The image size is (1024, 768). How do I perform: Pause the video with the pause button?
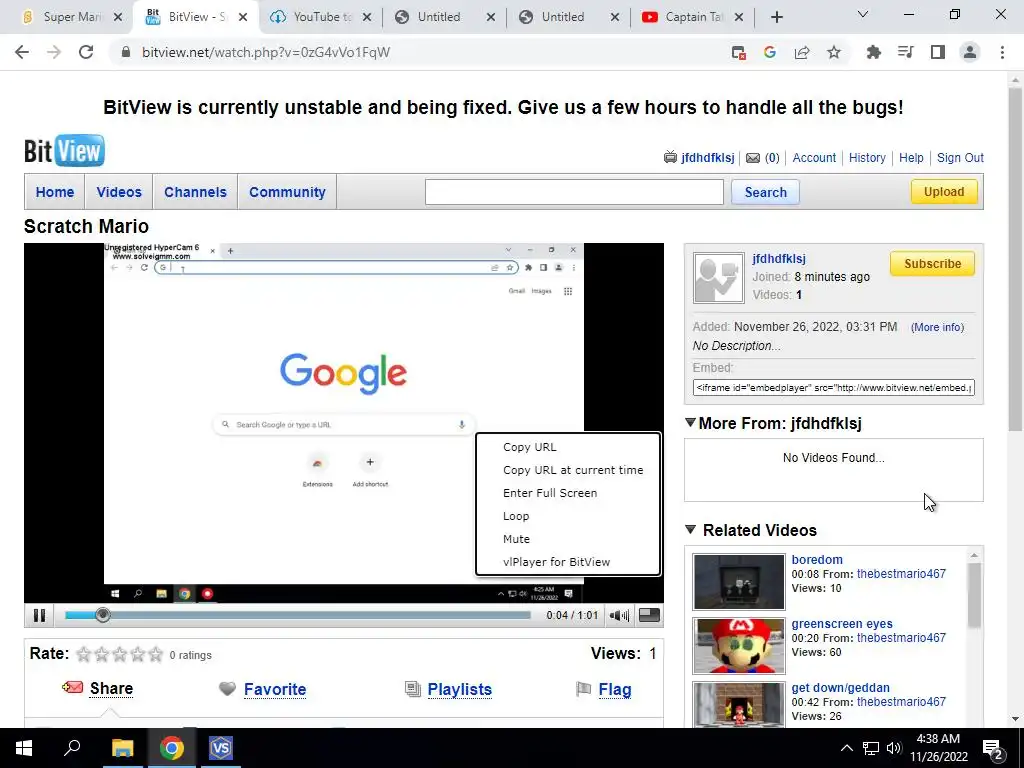(39, 615)
